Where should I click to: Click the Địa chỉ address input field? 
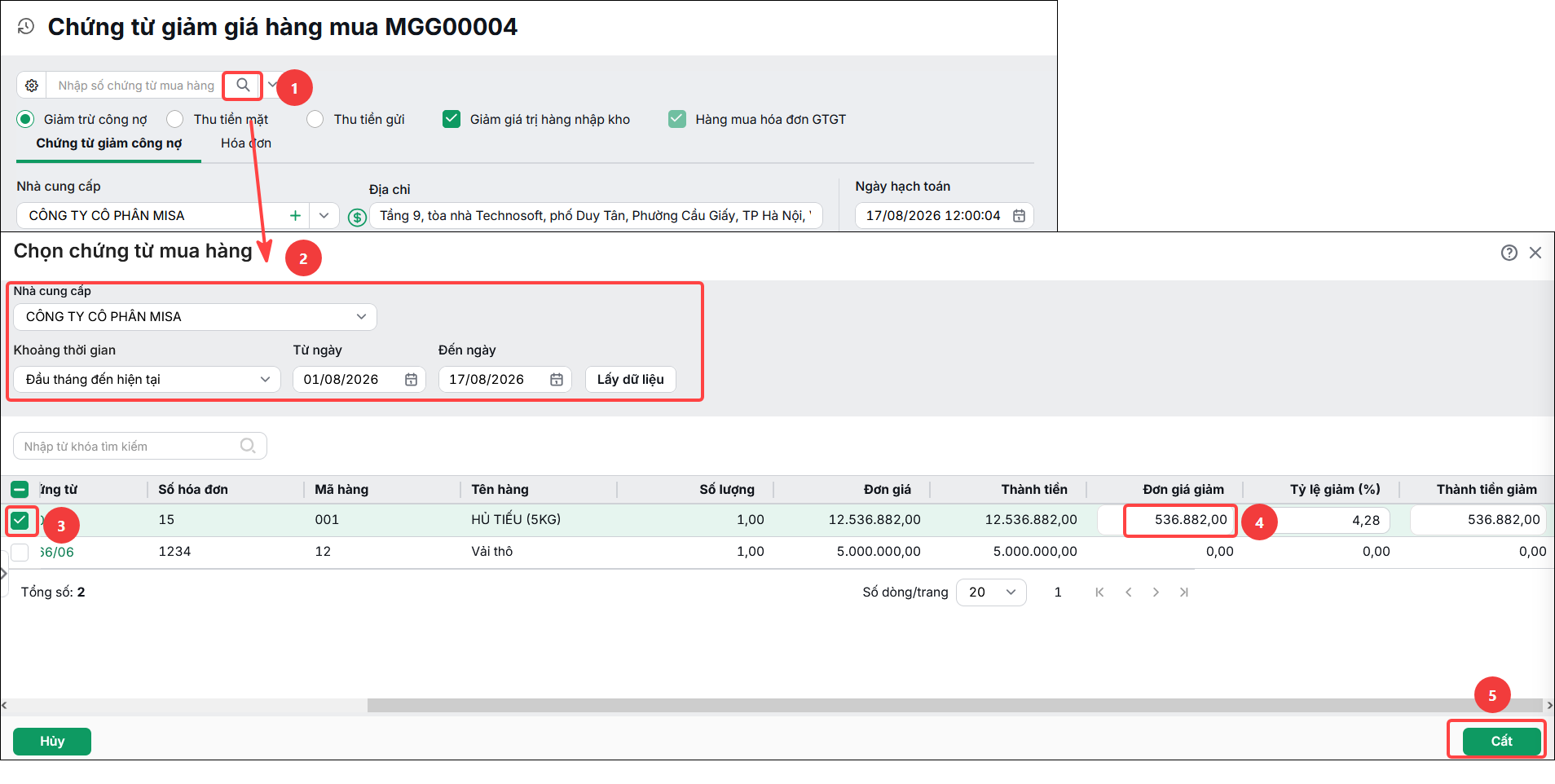click(596, 215)
